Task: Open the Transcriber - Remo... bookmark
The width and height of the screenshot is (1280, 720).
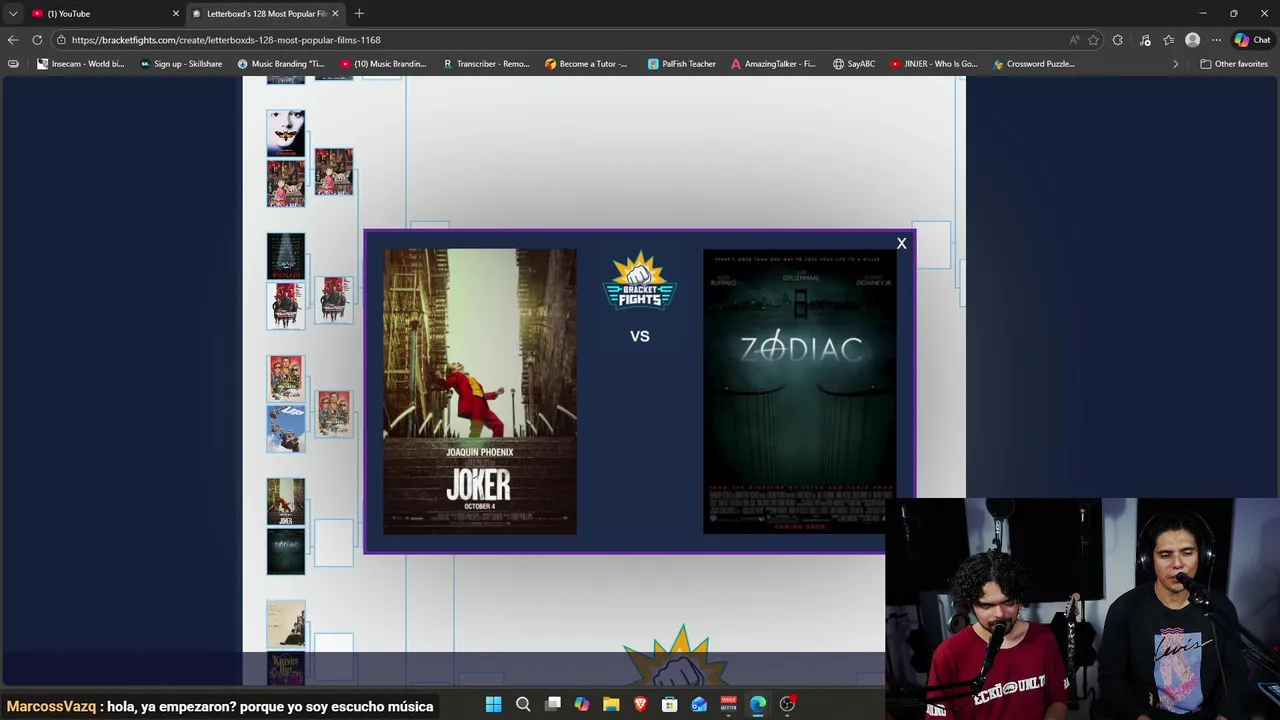Action: (486, 64)
